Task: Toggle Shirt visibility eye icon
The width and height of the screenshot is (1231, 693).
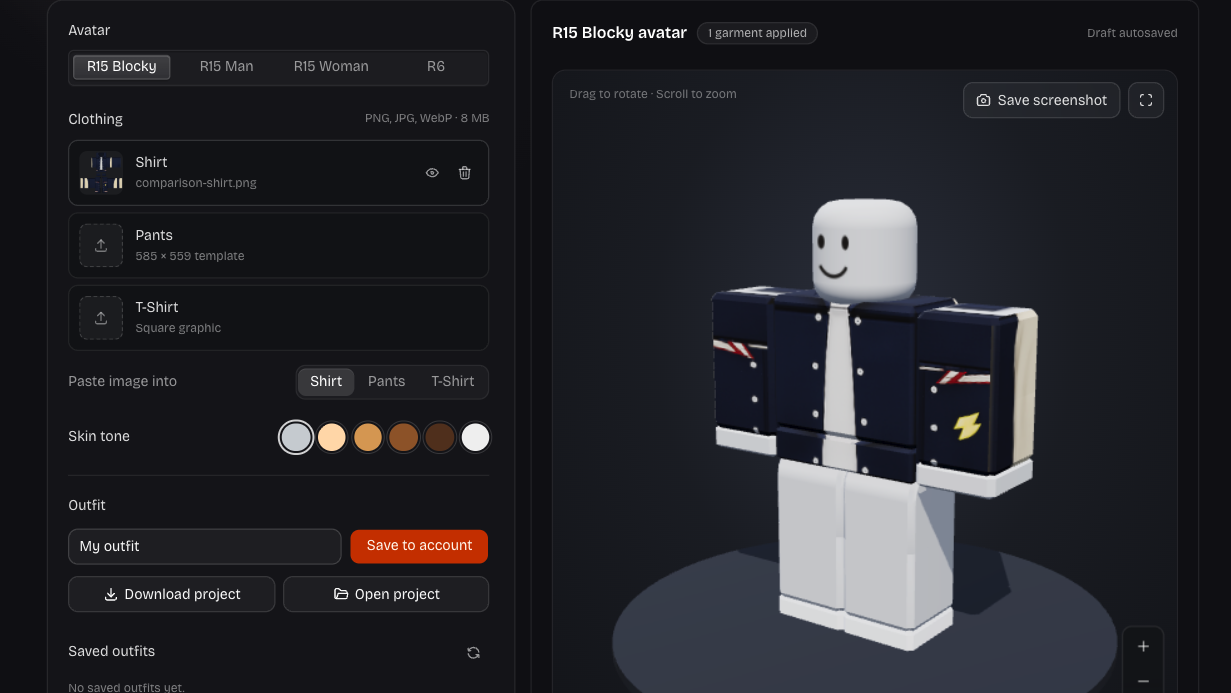Action: pos(432,173)
